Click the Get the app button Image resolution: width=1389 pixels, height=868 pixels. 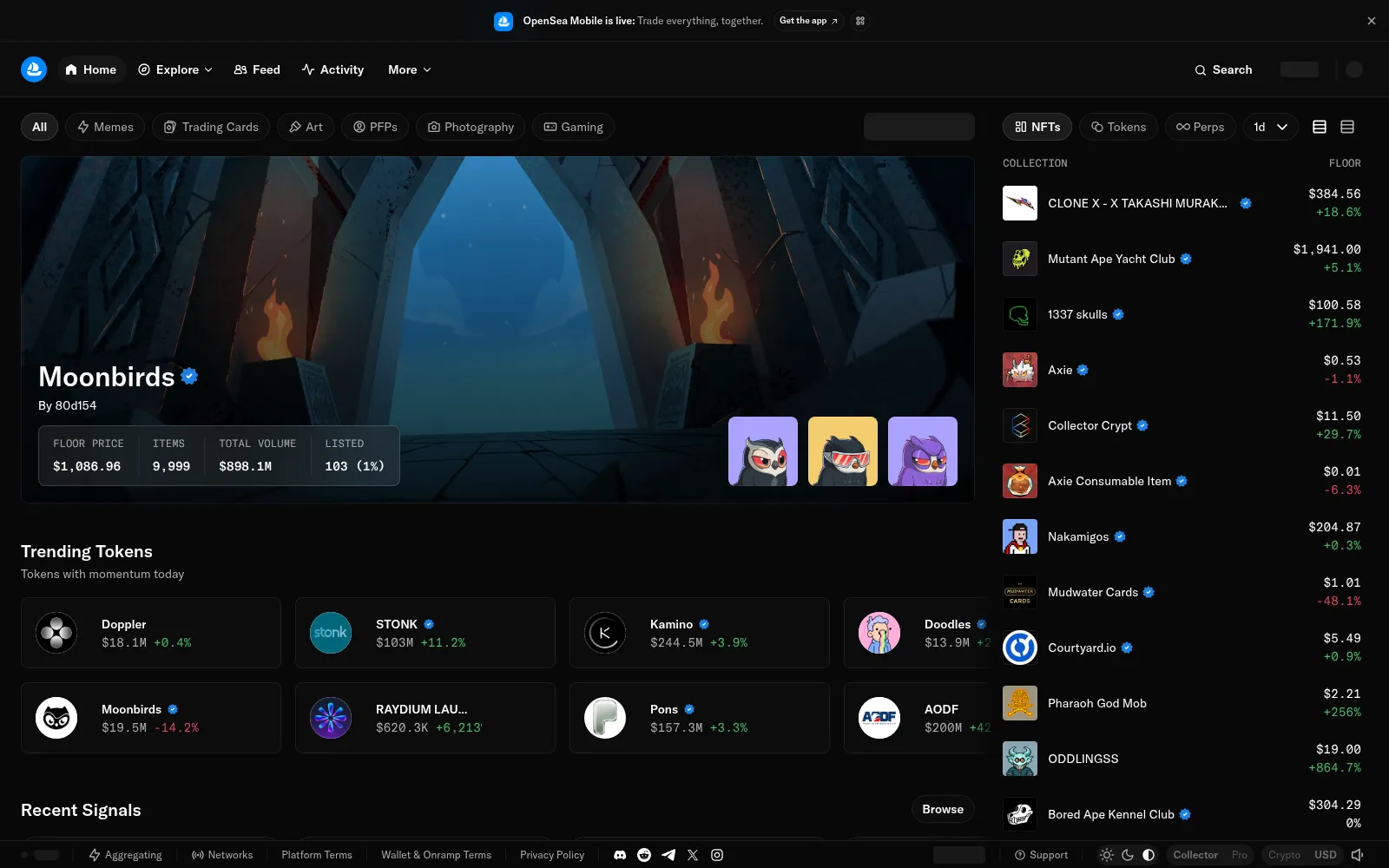tap(808, 21)
